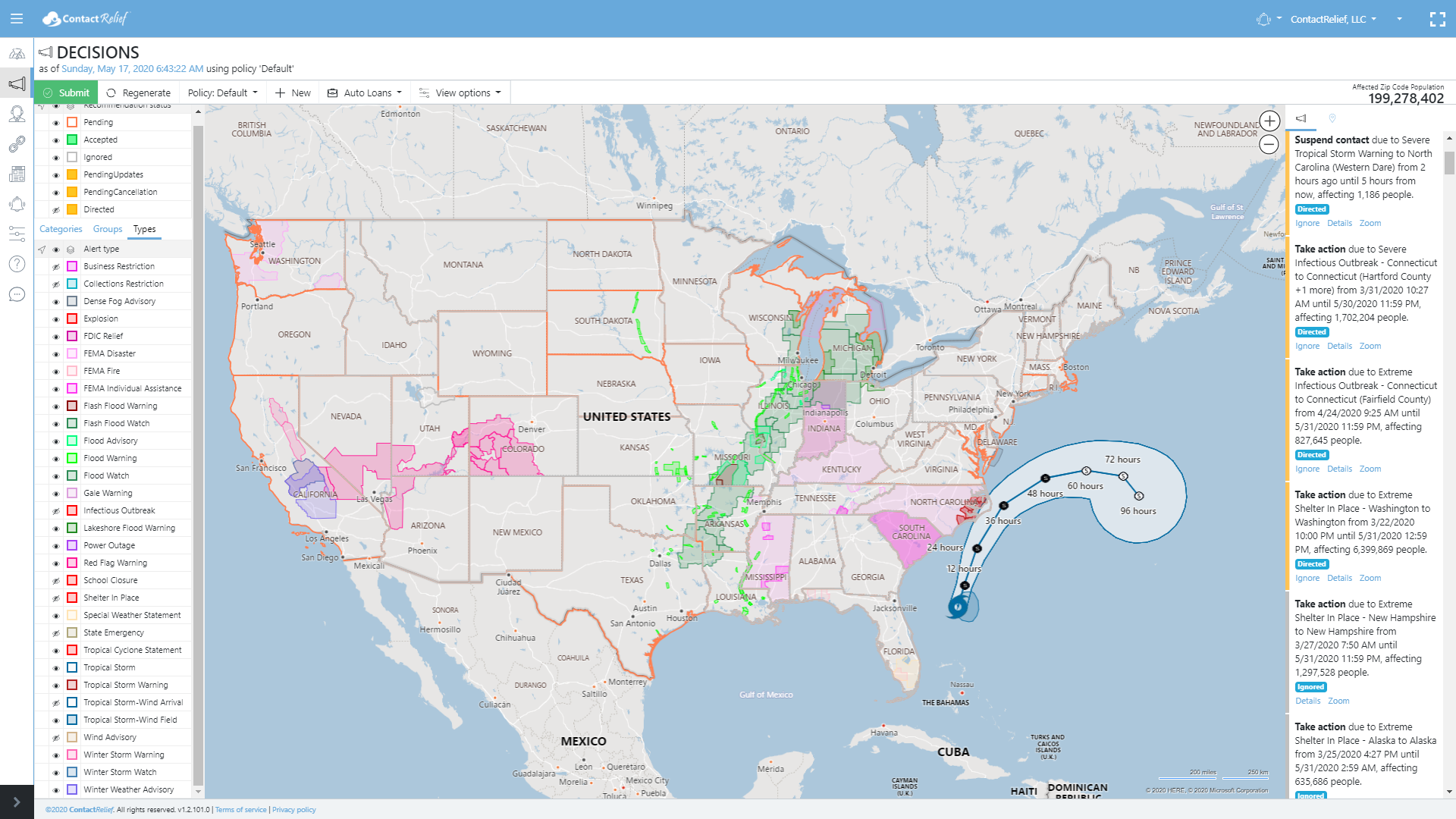This screenshot has height=819, width=1456.
Task: Open the chat bubble sidebar icon
Action: (x=17, y=294)
